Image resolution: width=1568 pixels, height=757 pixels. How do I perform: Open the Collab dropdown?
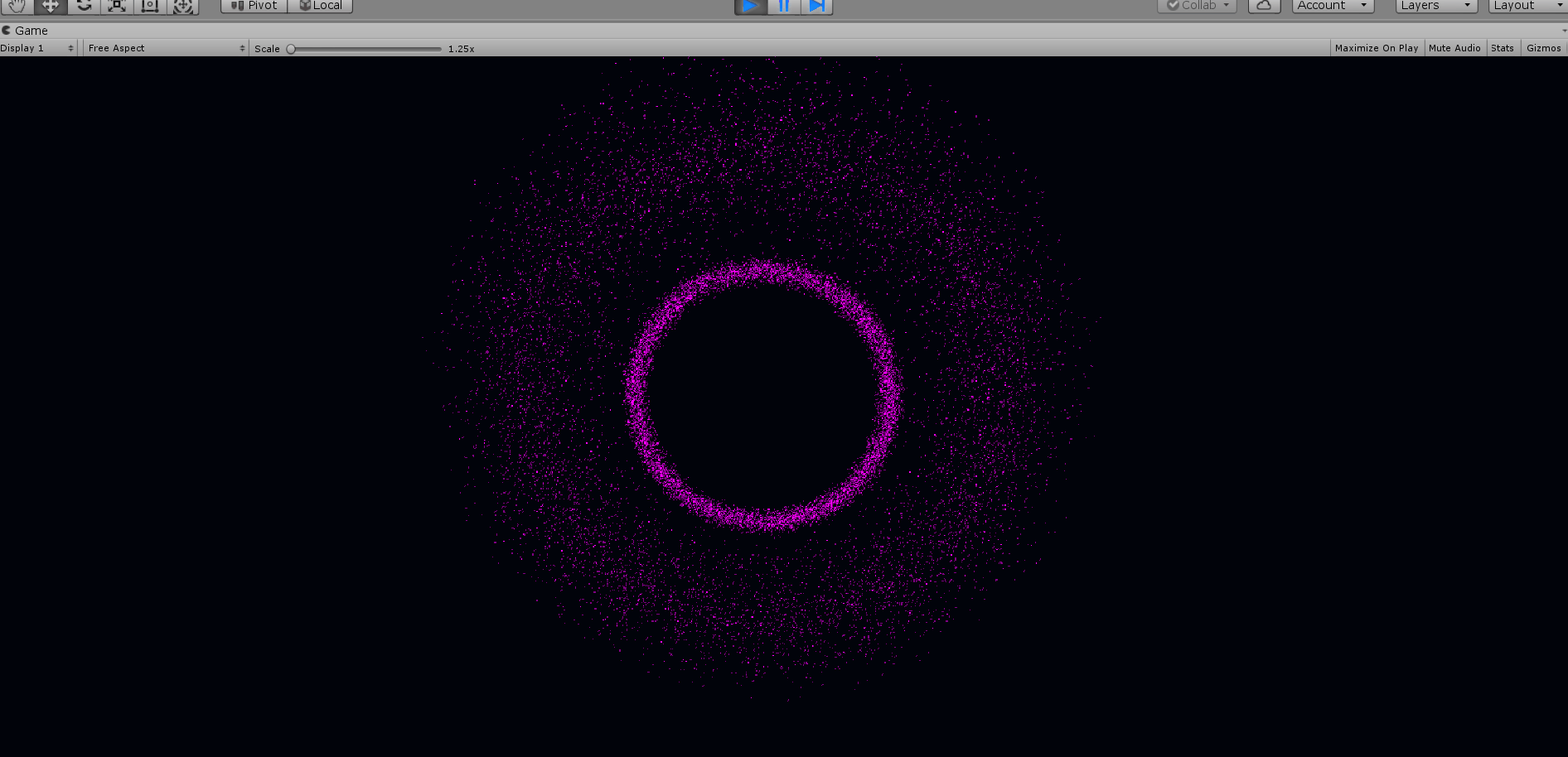(1197, 6)
